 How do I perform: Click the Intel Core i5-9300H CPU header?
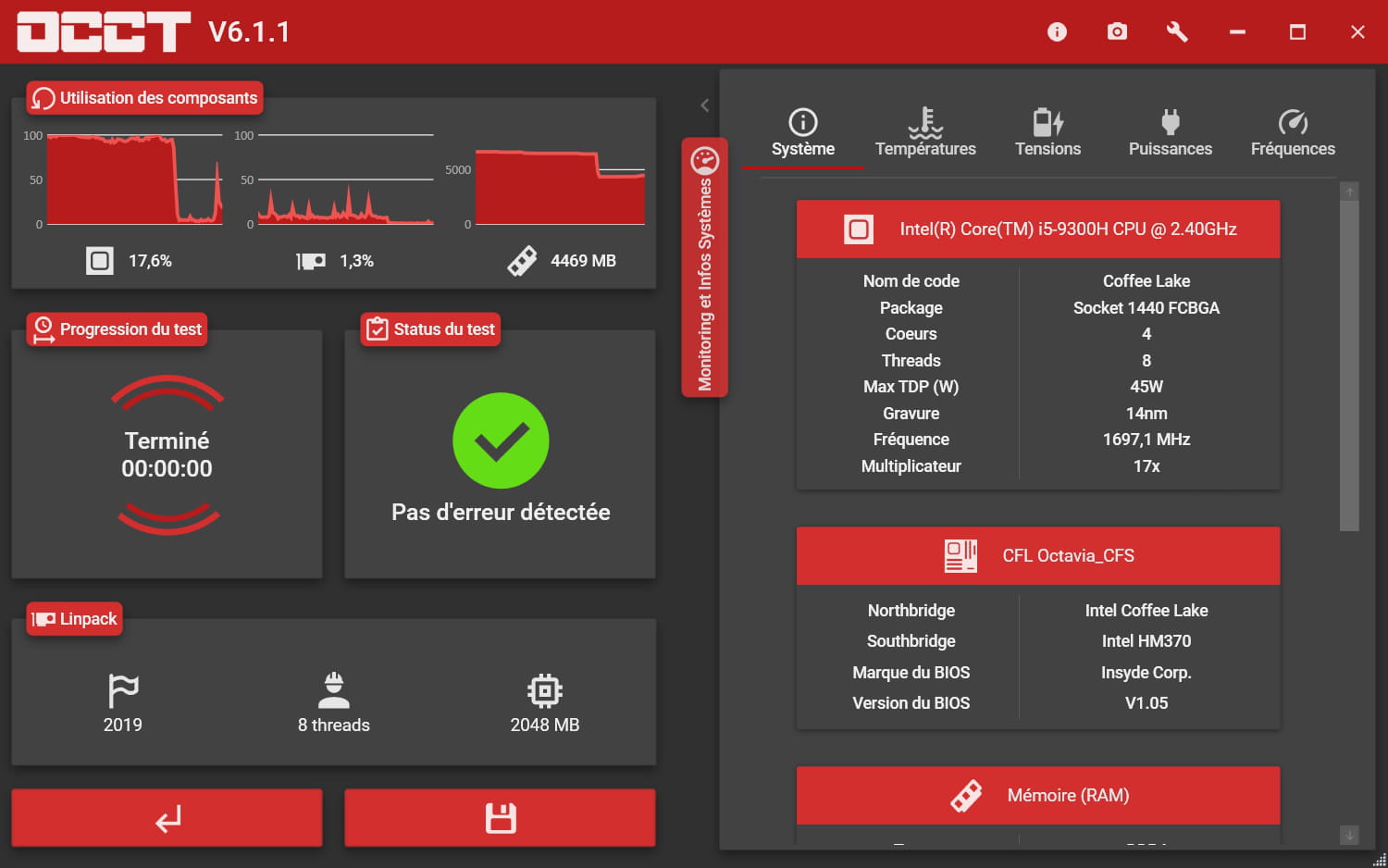point(1038,229)
